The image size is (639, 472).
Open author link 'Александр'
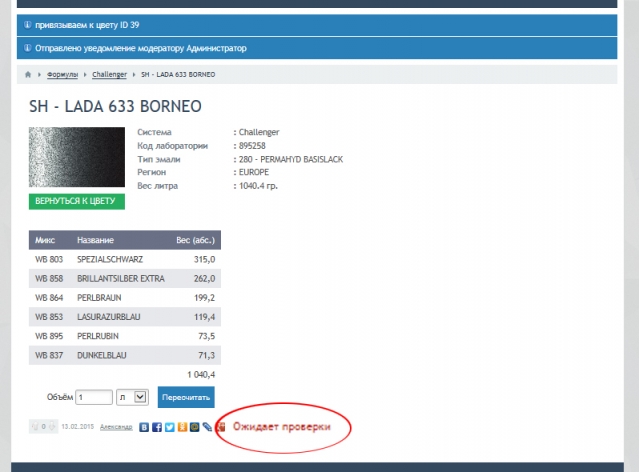[116, 427]
